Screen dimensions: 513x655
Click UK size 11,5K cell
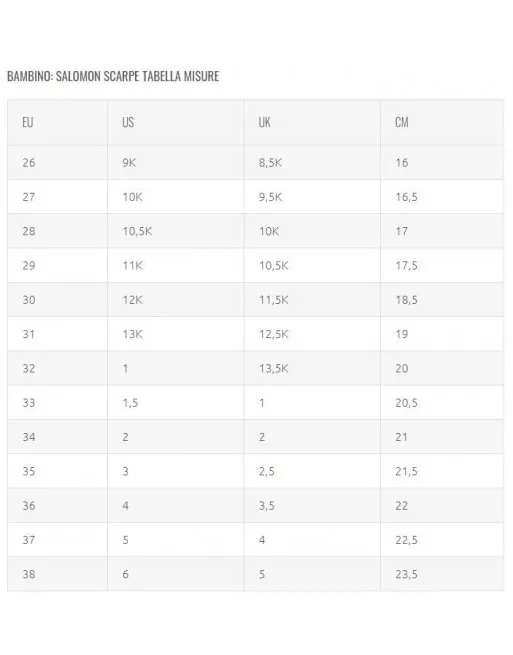pos(312,300)
